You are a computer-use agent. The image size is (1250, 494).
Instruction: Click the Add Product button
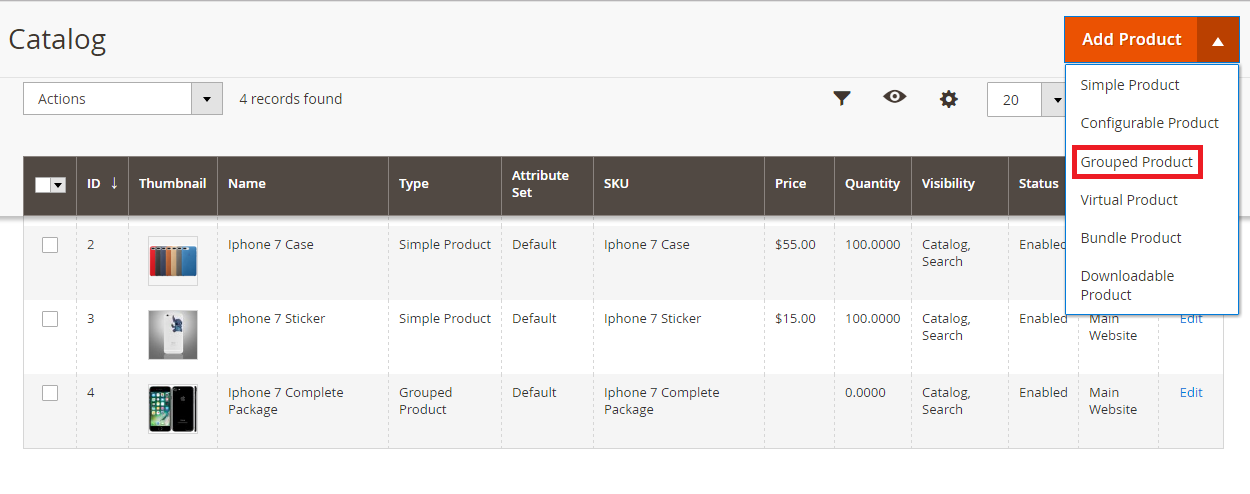pos(1131,41)
